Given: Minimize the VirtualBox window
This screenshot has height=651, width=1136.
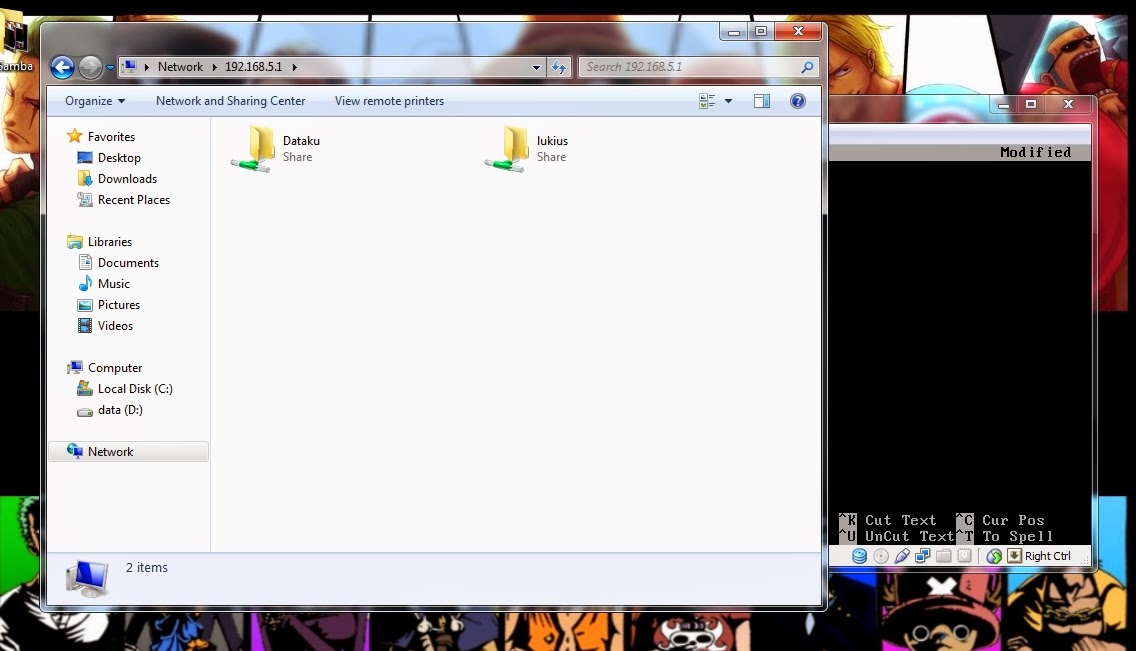Looking at the screenshot, I should [1003, 104].
